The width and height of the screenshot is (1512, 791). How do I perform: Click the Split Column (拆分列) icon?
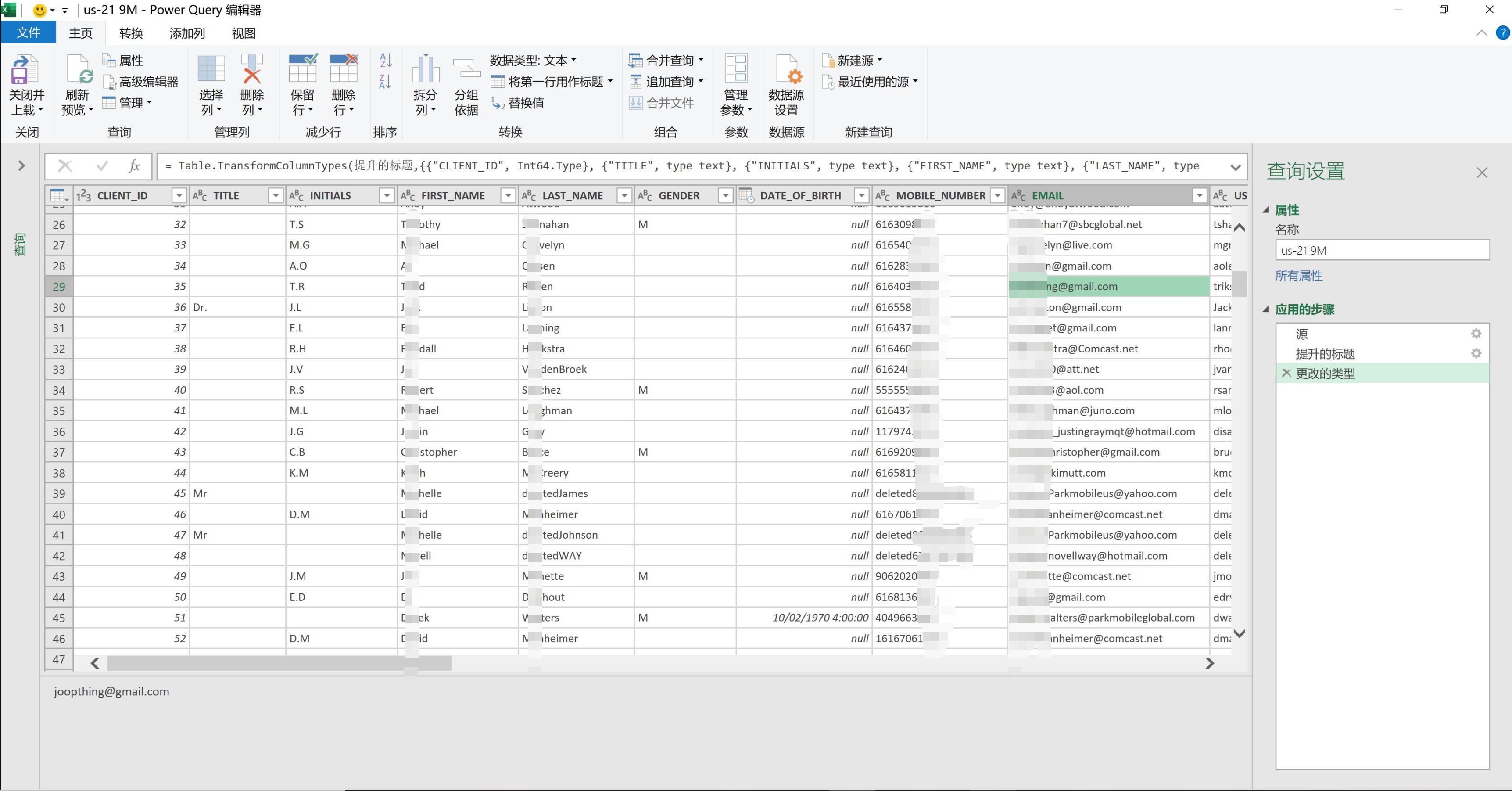pyautogui.click(x=426, y=69)
